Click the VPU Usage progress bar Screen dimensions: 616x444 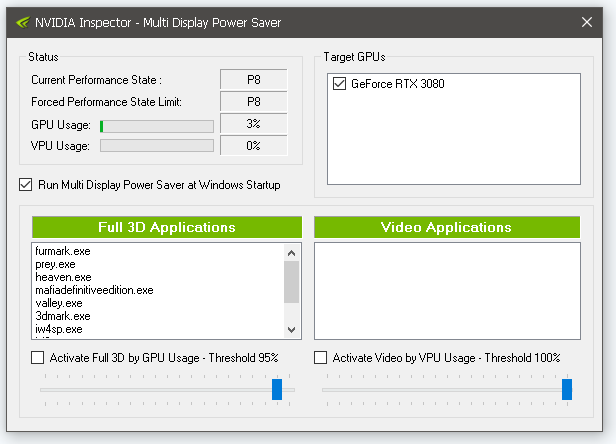click(x=157, y=146)
